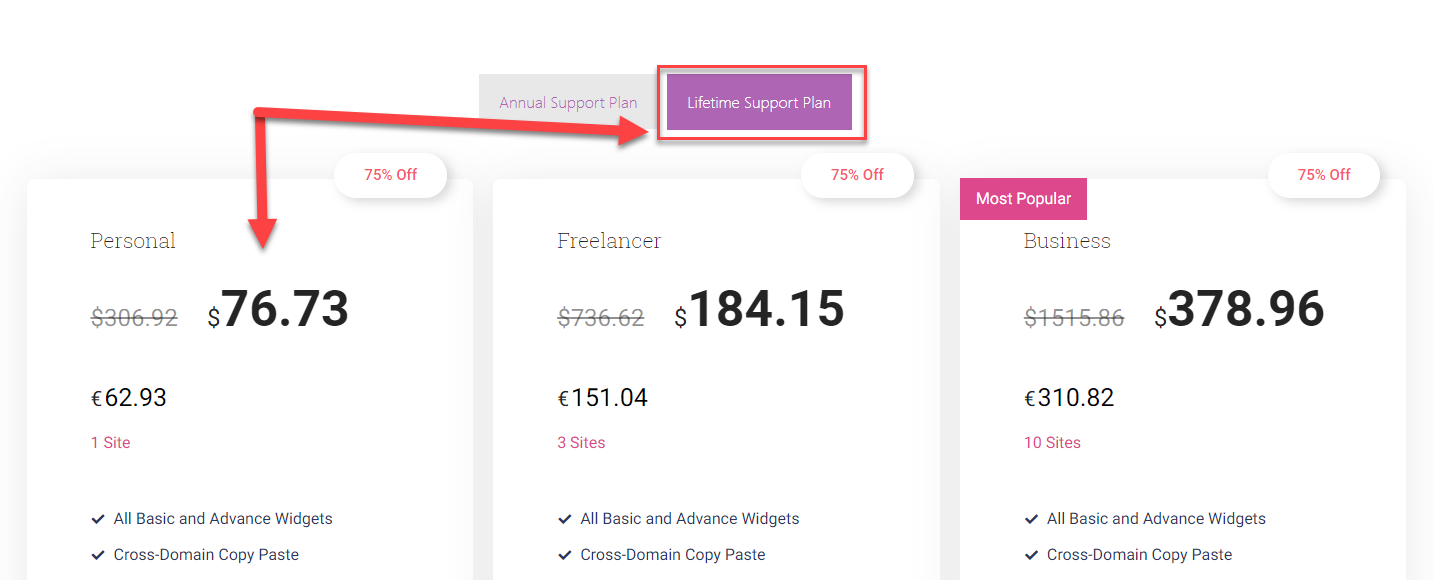The image size is (1434, 580).
Task: Click the Business plan title
Action: coord(1067,241)
